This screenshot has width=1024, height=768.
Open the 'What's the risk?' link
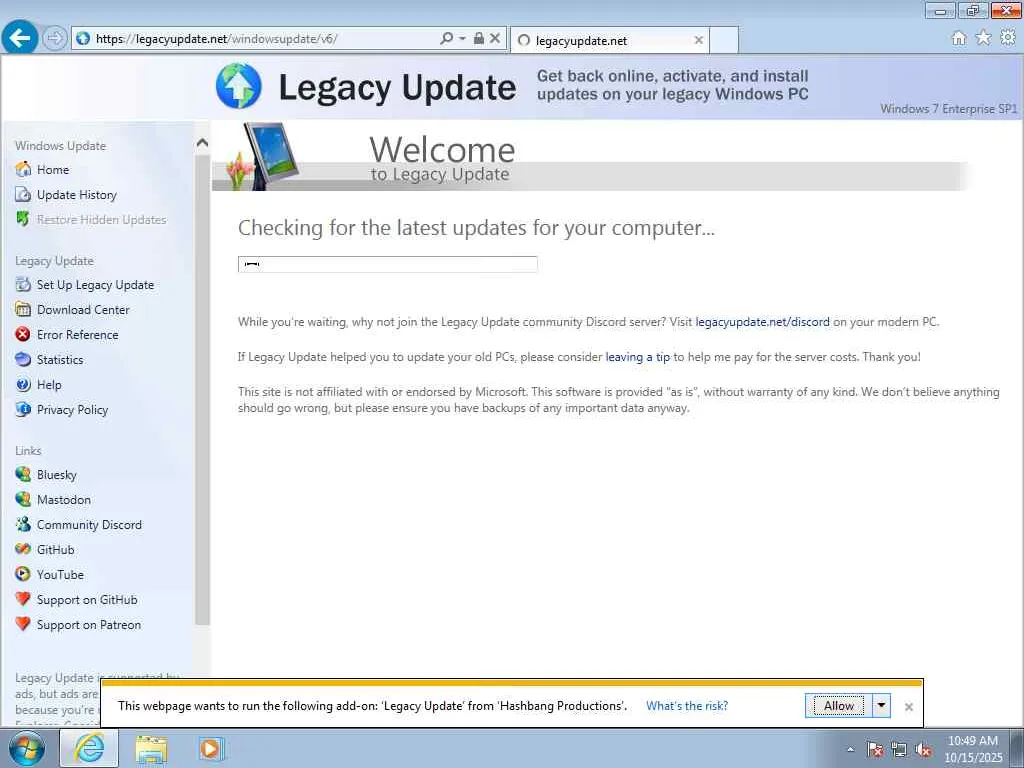pyautogui.click(x=687, y=706)
